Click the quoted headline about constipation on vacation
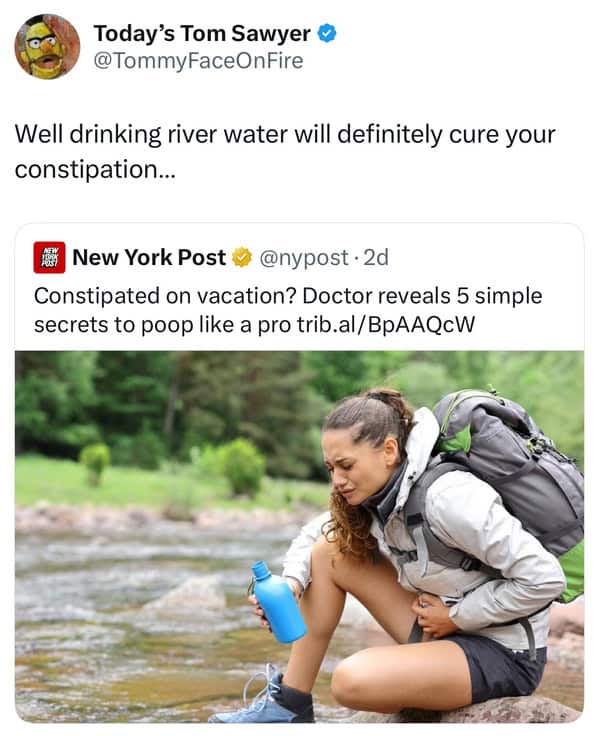The image size is (599, 736). [x=288, y=310]
